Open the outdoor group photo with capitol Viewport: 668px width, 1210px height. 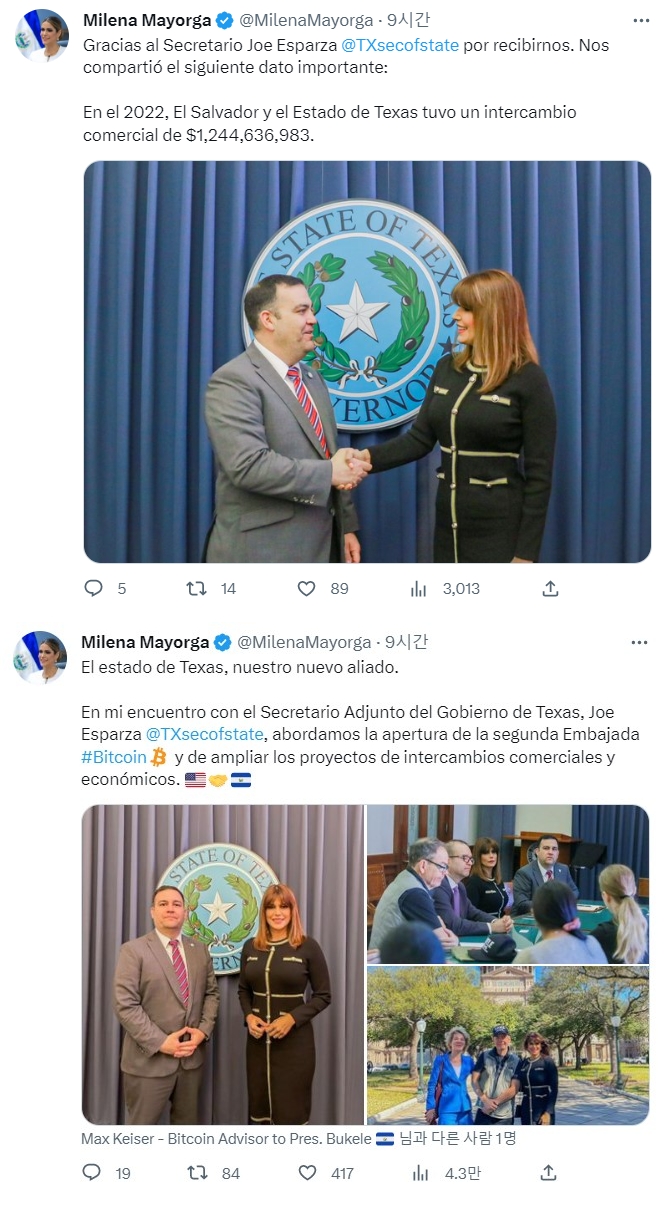[x=508, y=1045]
